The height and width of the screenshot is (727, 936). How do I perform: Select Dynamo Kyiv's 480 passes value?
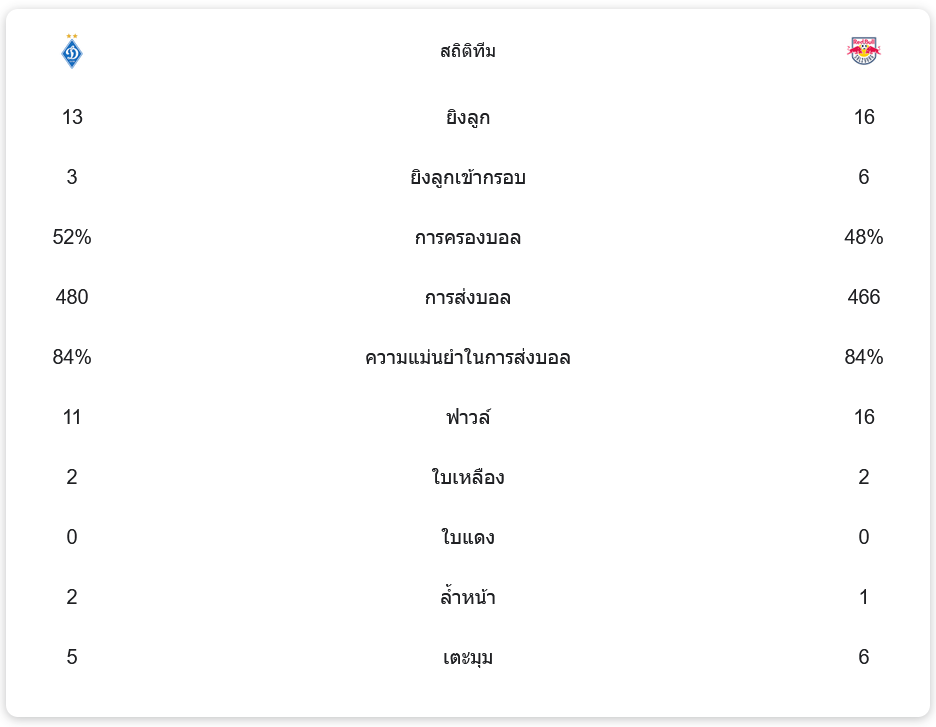72,297
